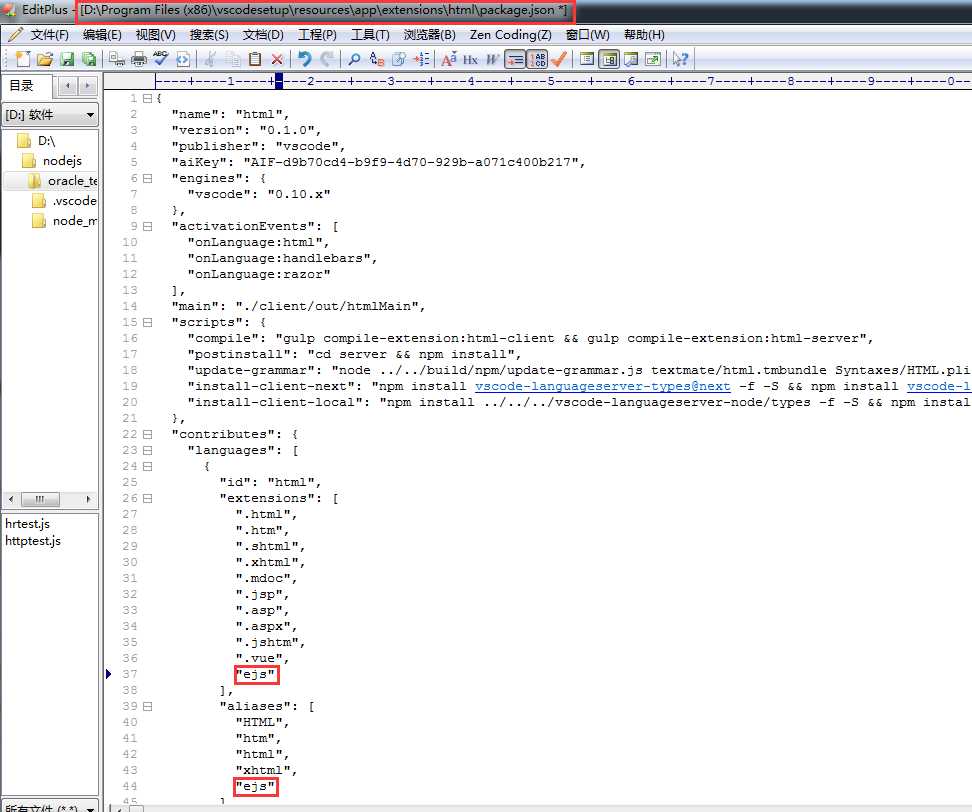Click the Copy icon in the toolbar
This screenshot has width=972, height=812.
coord(232,59)
